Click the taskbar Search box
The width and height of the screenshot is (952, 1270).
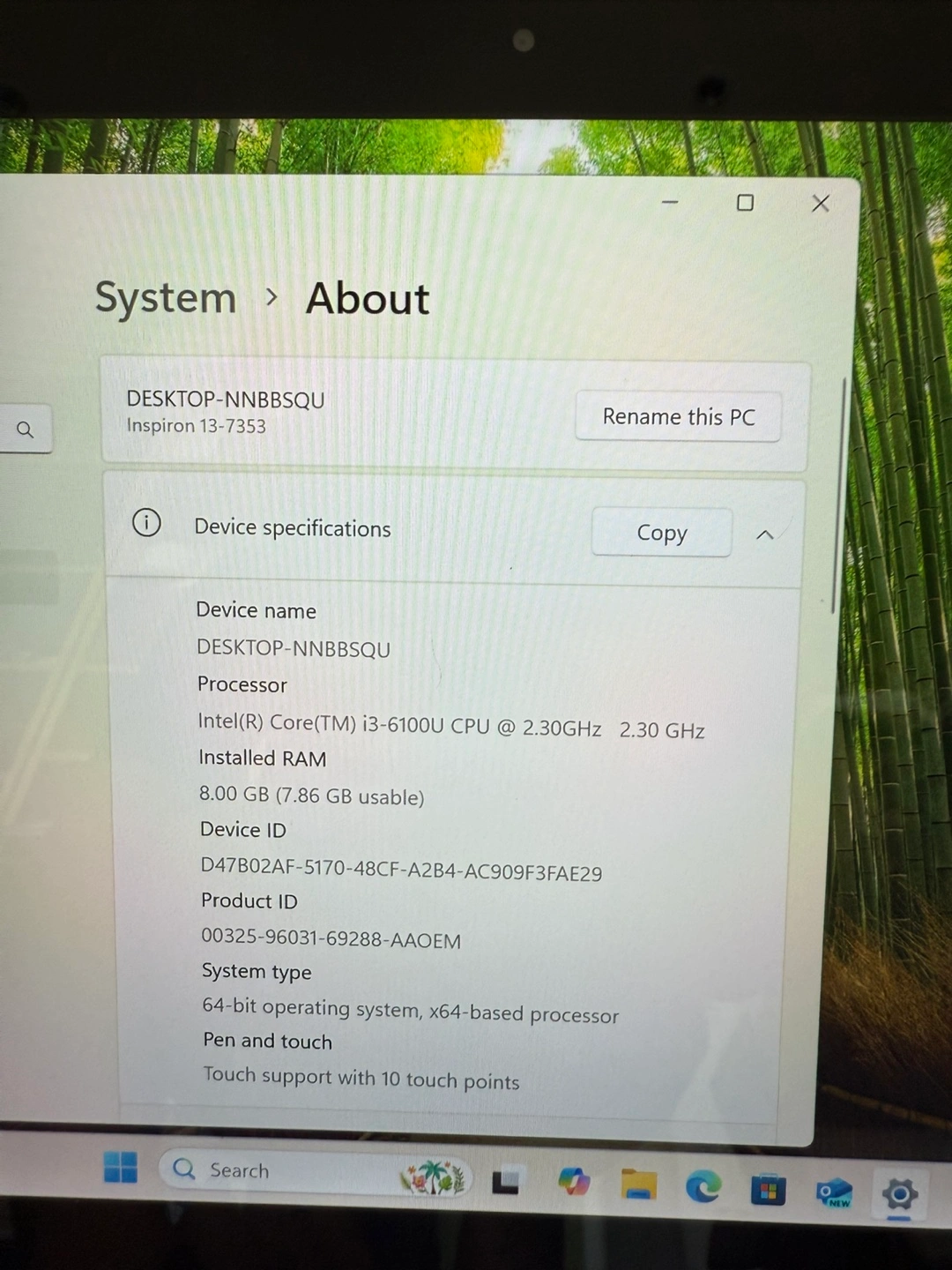tap(317, 1172)
